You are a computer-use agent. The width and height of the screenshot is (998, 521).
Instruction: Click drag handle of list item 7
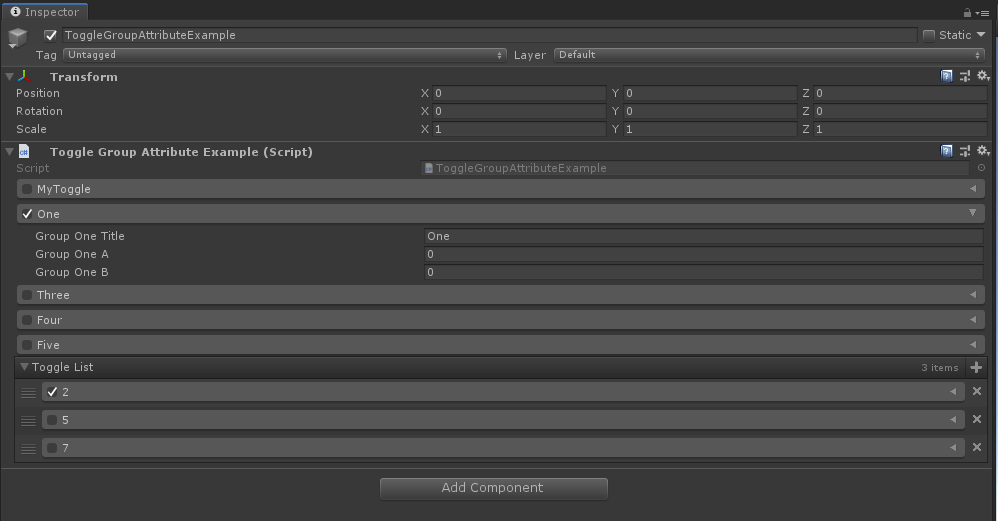(x=28, y=448)
